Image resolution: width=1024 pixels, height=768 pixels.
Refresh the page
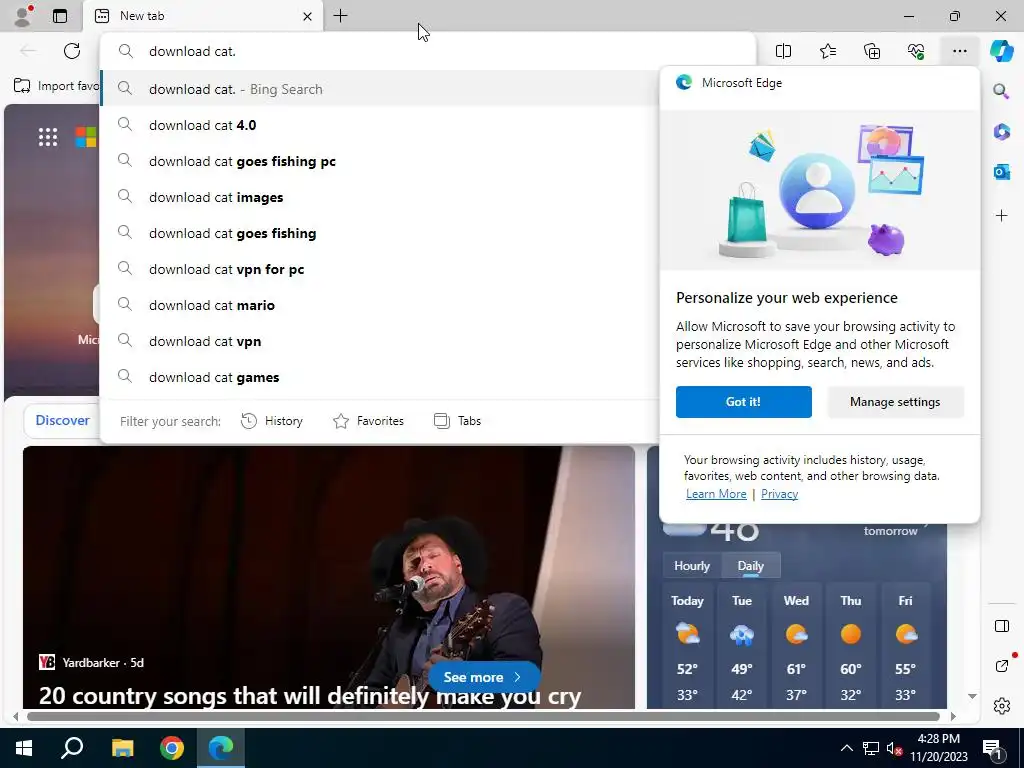click(72, 51)
